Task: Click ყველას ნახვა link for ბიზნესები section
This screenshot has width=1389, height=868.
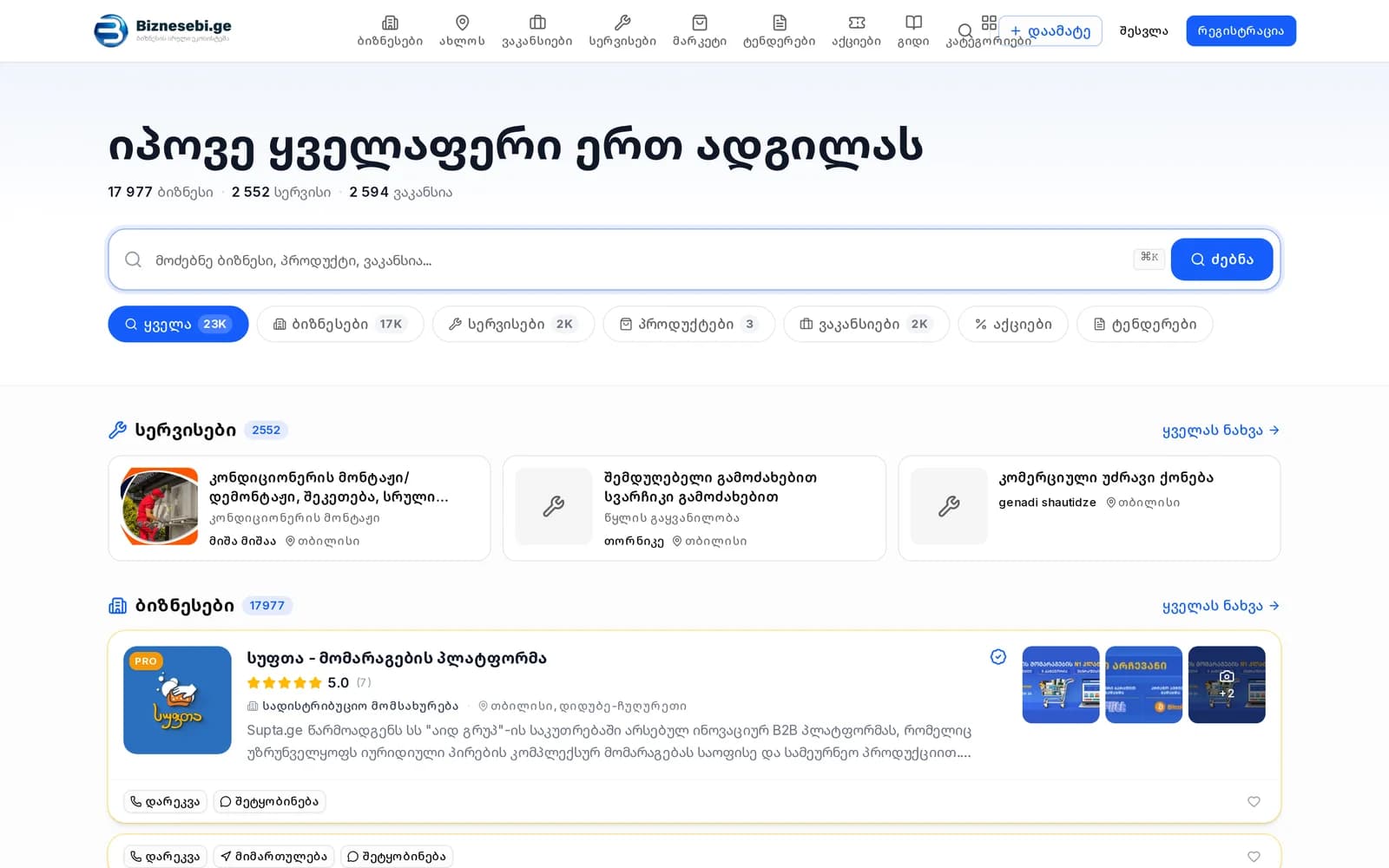Action: point(1221,606)
